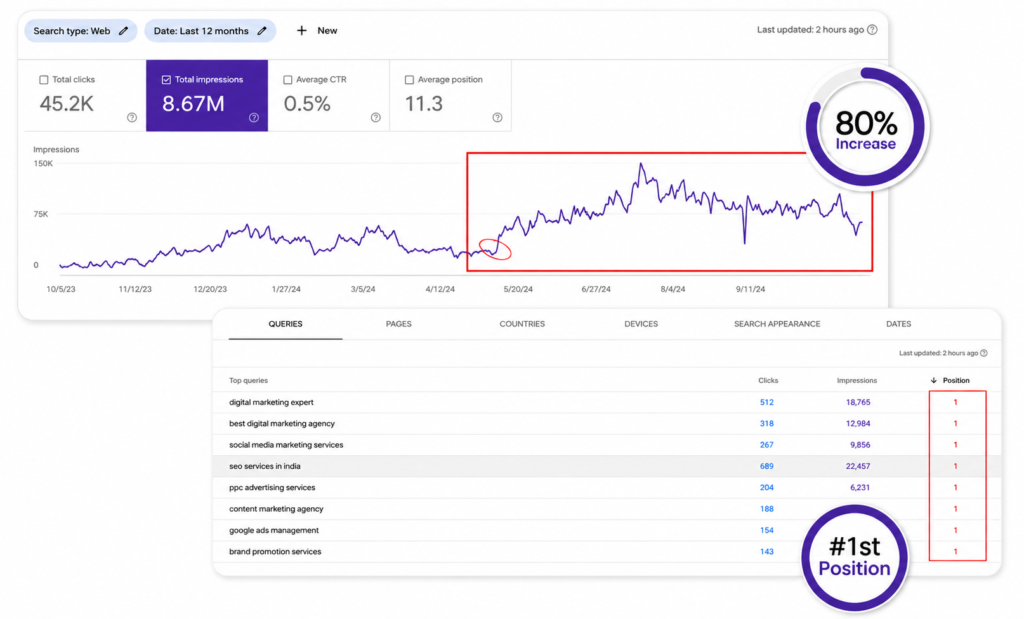Open help icon in Total clicks card
The image size is (1024, 619).
coord(132,118)
